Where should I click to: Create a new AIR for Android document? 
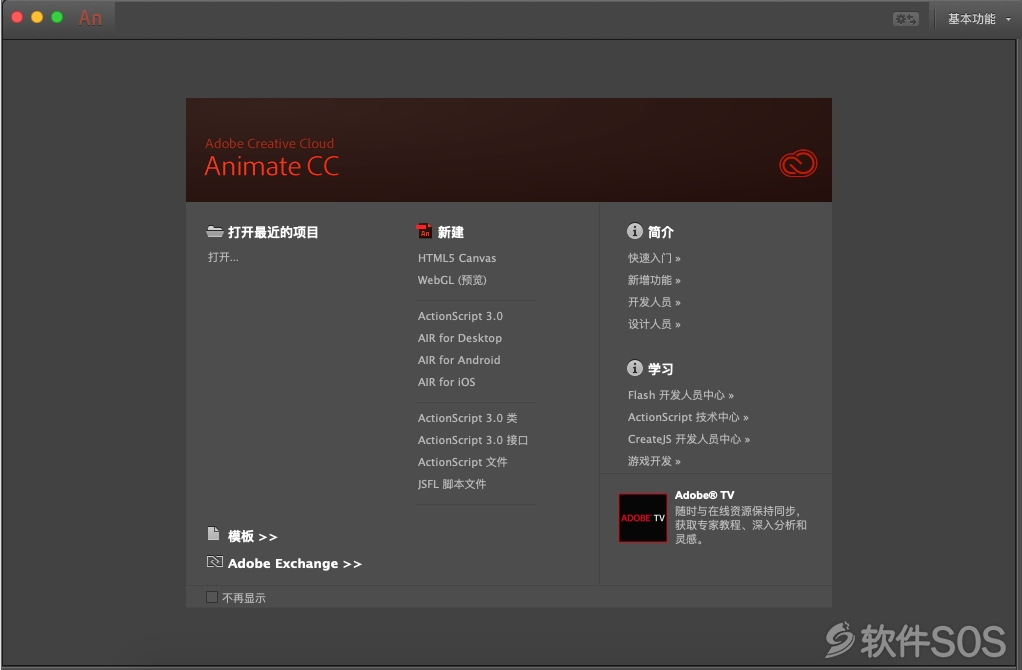[459, 360]
